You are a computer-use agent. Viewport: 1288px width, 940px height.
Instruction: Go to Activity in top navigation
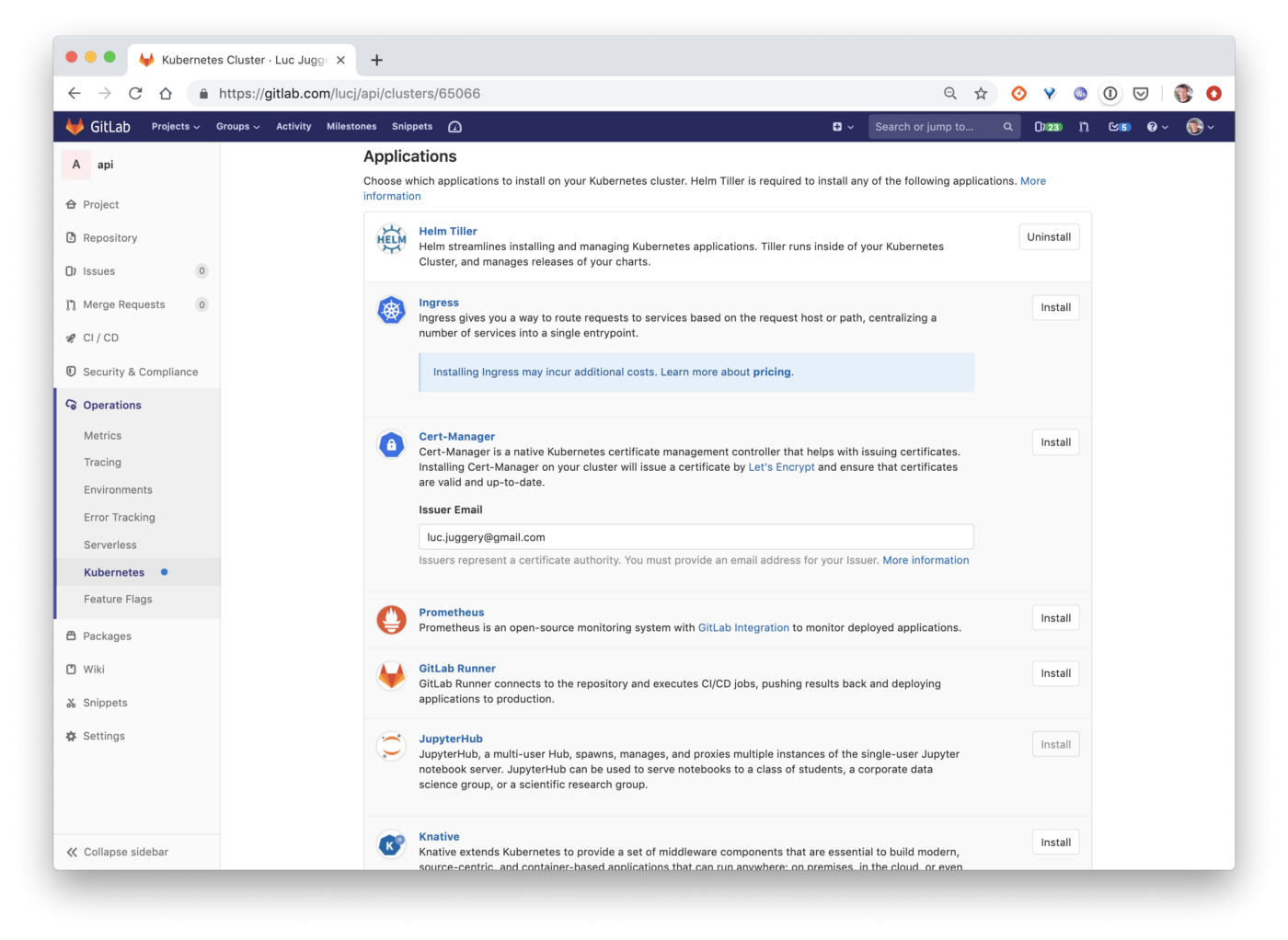(x=293, y=127)
